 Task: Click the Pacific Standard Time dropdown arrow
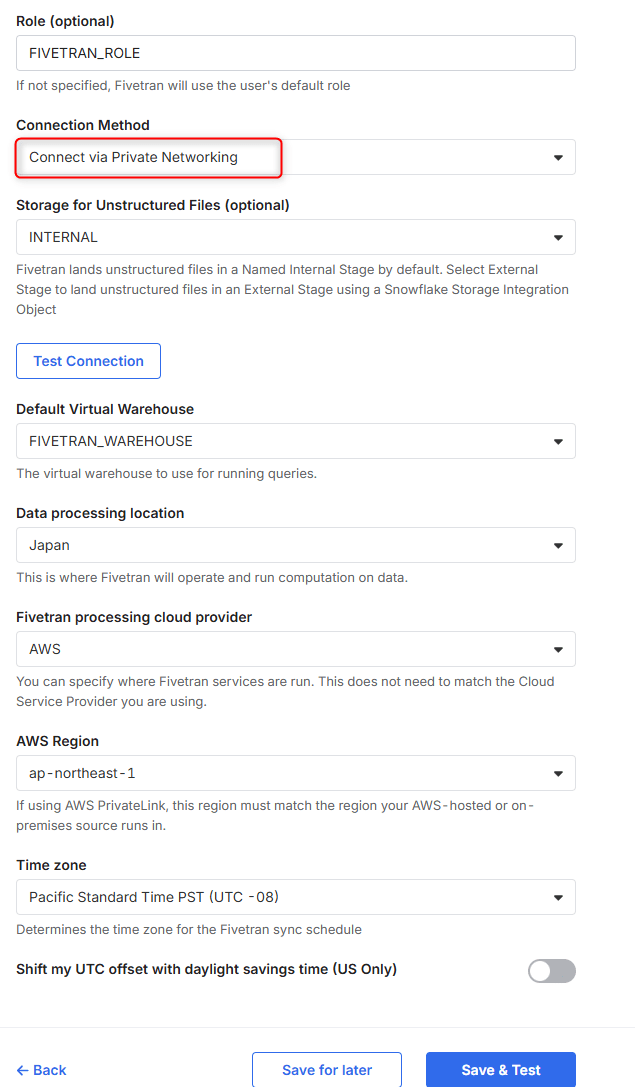click(558, 898)
